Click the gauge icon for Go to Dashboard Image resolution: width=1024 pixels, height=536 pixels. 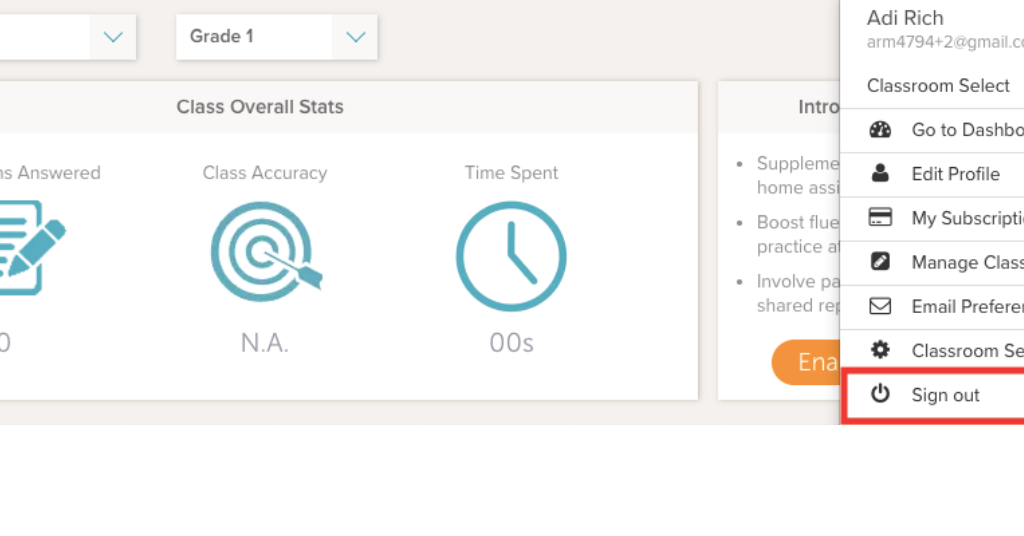880,129
